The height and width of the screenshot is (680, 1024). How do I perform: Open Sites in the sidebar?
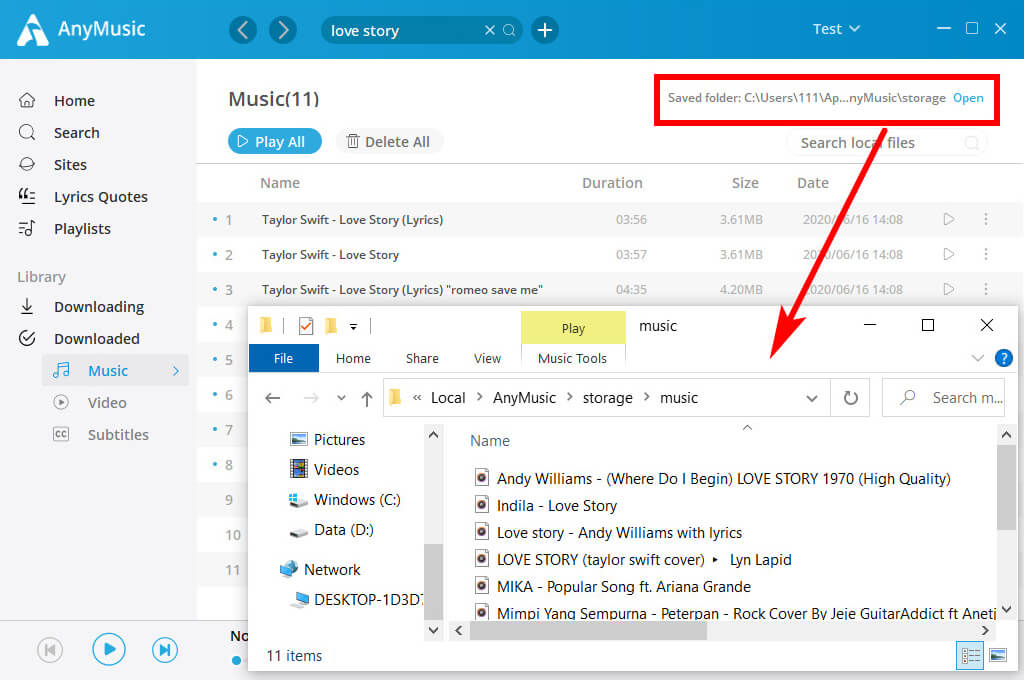[70, 165]
